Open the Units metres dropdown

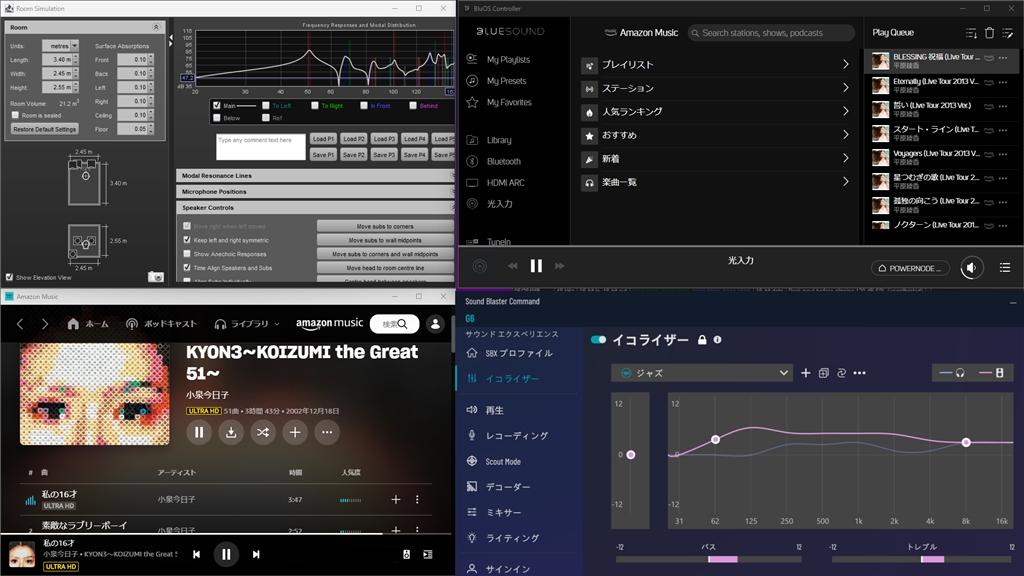coord(61,46)
